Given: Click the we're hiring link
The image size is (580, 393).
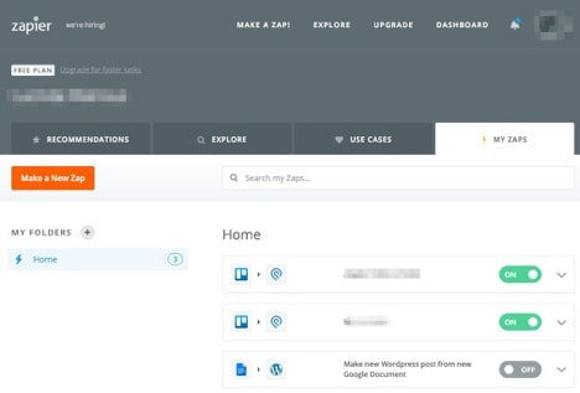Looking at the screenshot, I should [x=85, y=25].
